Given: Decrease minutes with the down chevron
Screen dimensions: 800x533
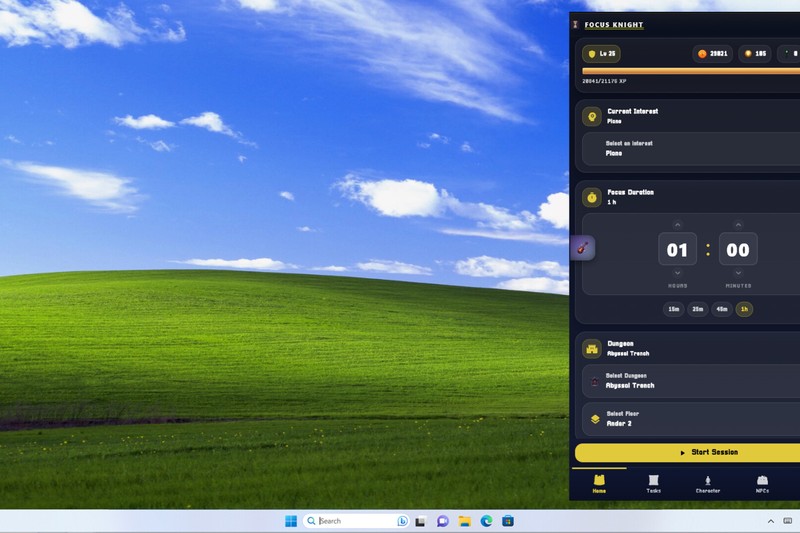Looking at the screenshot, I should (738, 273).
